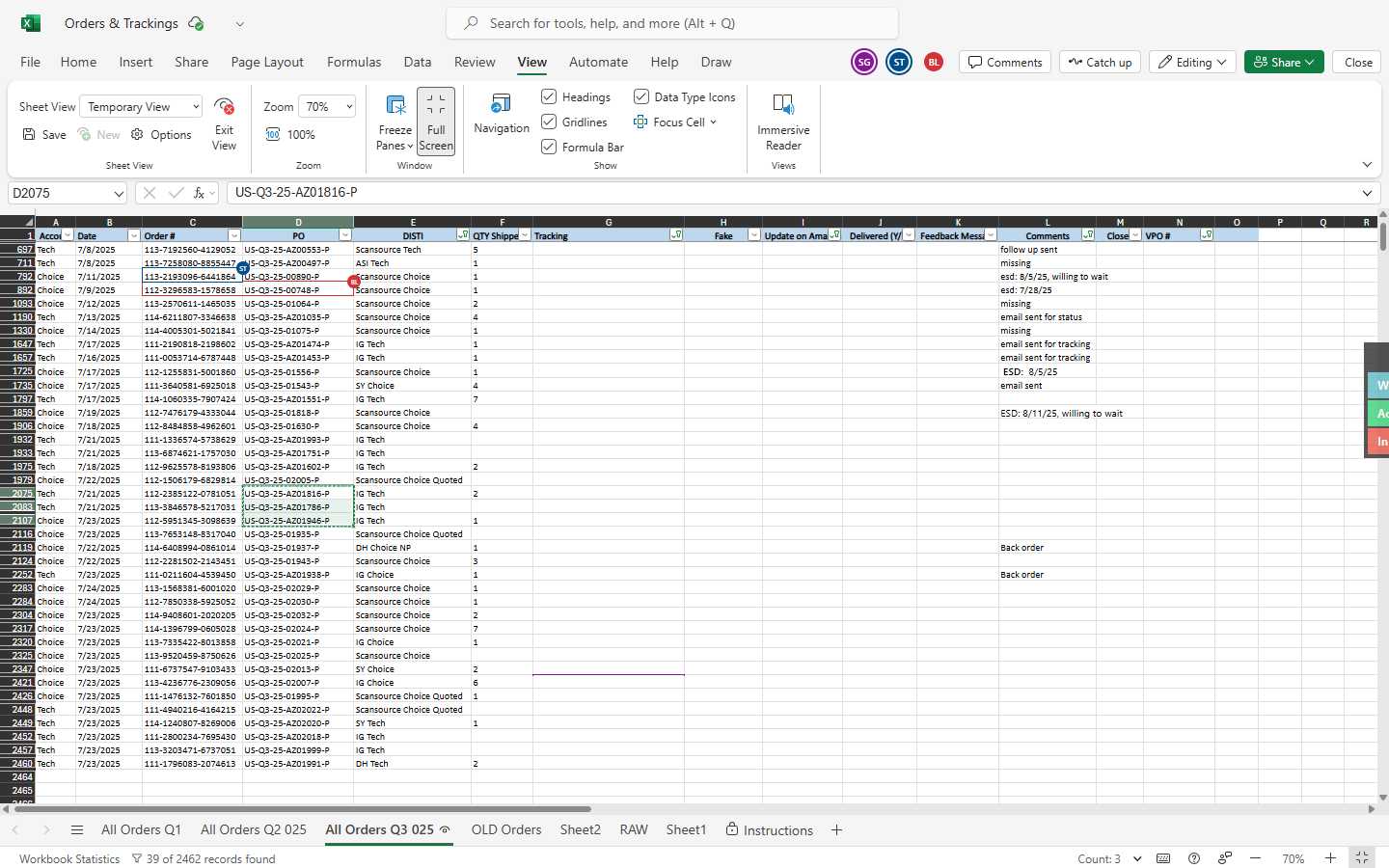Image resolution: width=1389 pixels, height=868 pixels.
Task: Click the search box for tools and help
Action: click(x=672, y=23)
